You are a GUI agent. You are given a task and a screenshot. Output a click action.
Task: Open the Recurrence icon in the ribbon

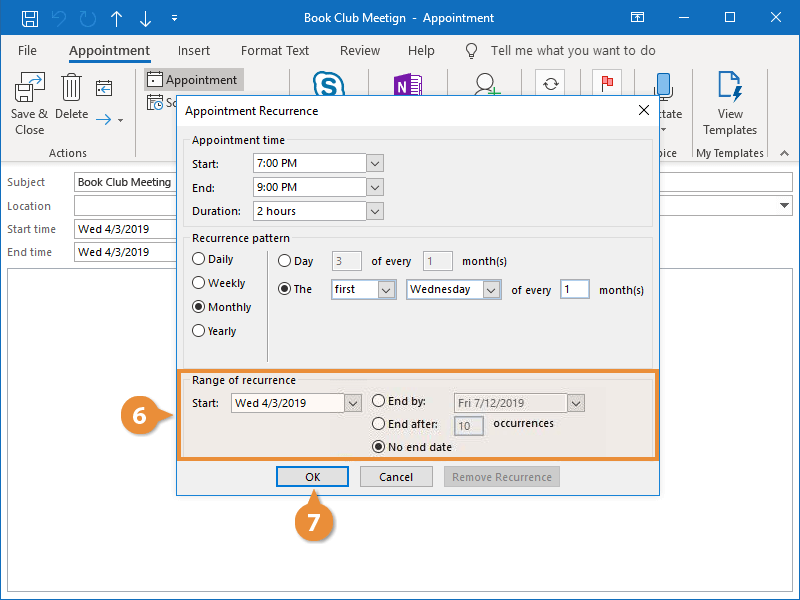coord(550,85)
